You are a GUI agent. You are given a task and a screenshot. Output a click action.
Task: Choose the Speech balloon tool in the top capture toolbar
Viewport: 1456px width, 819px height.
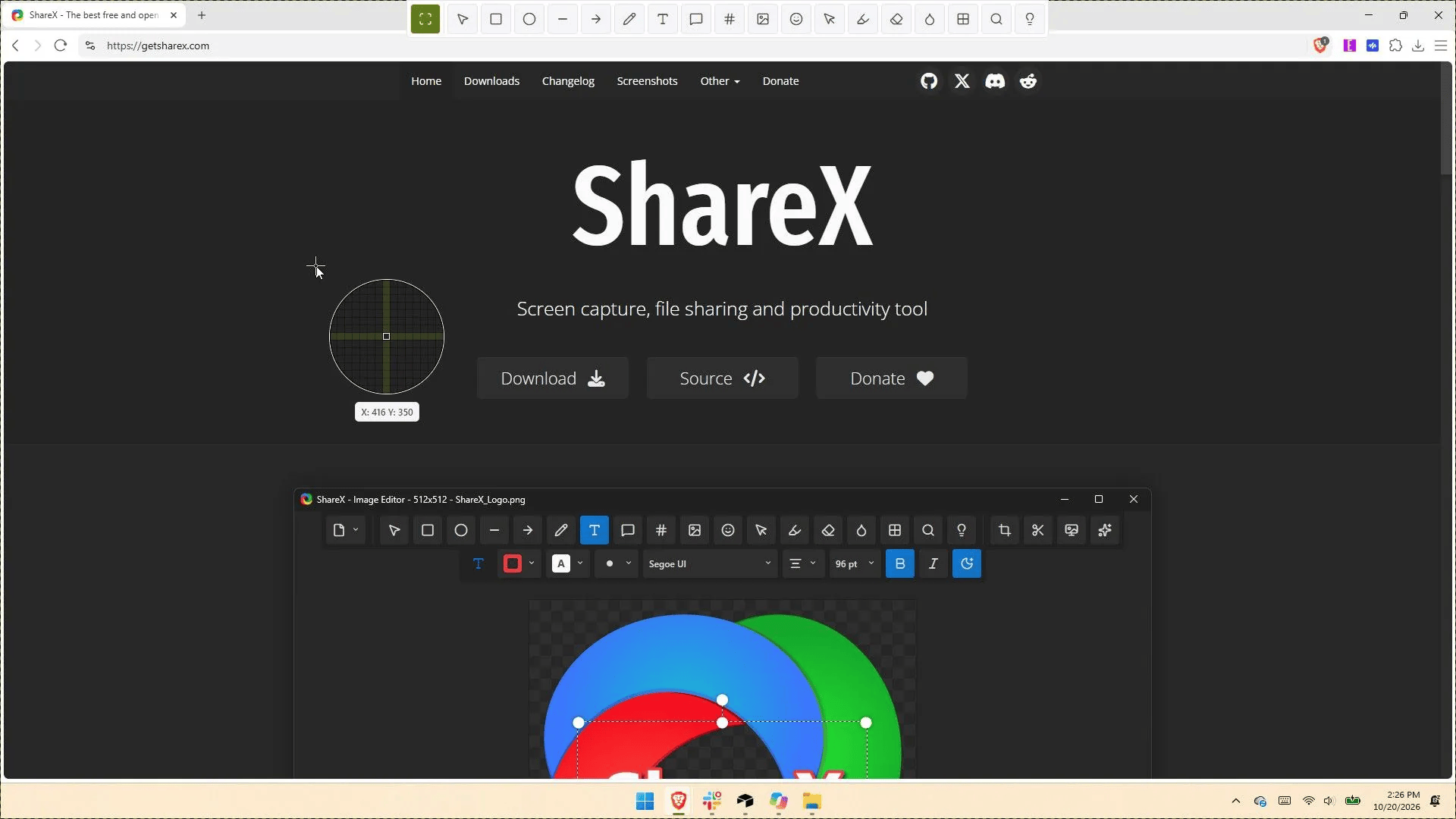tap(696, 20)
